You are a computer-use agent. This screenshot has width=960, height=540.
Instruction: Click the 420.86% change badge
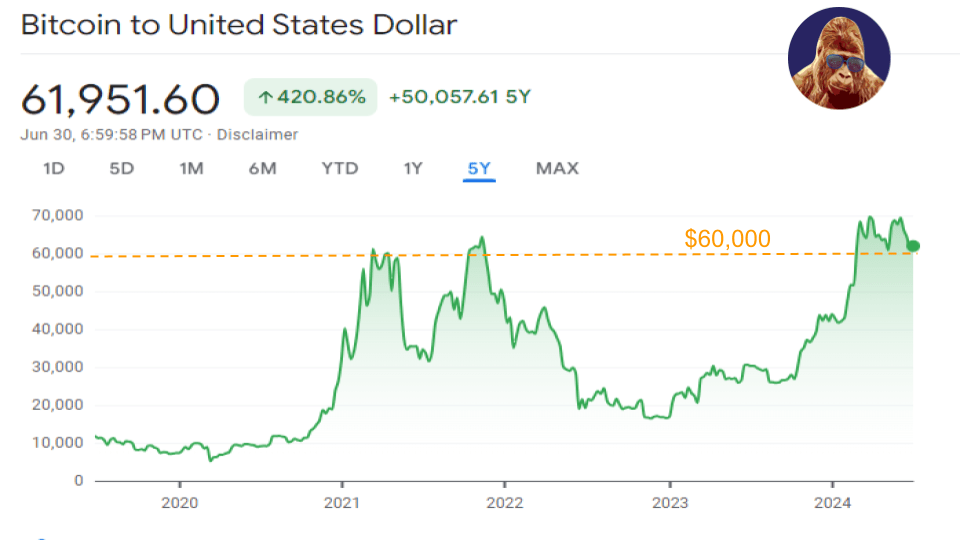pos(311,98)
